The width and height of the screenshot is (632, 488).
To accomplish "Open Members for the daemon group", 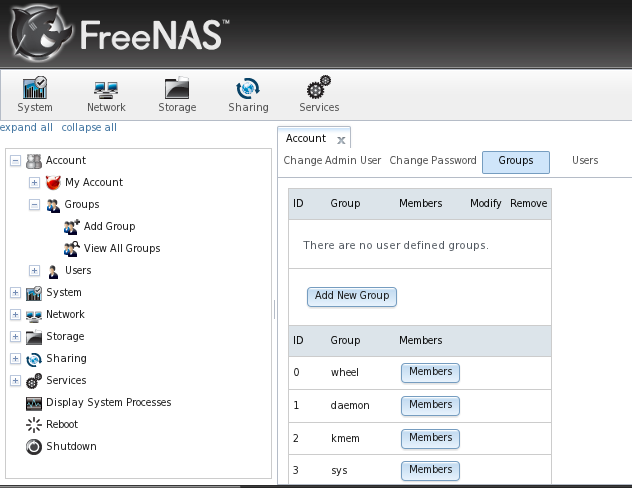I will (430, 406).
